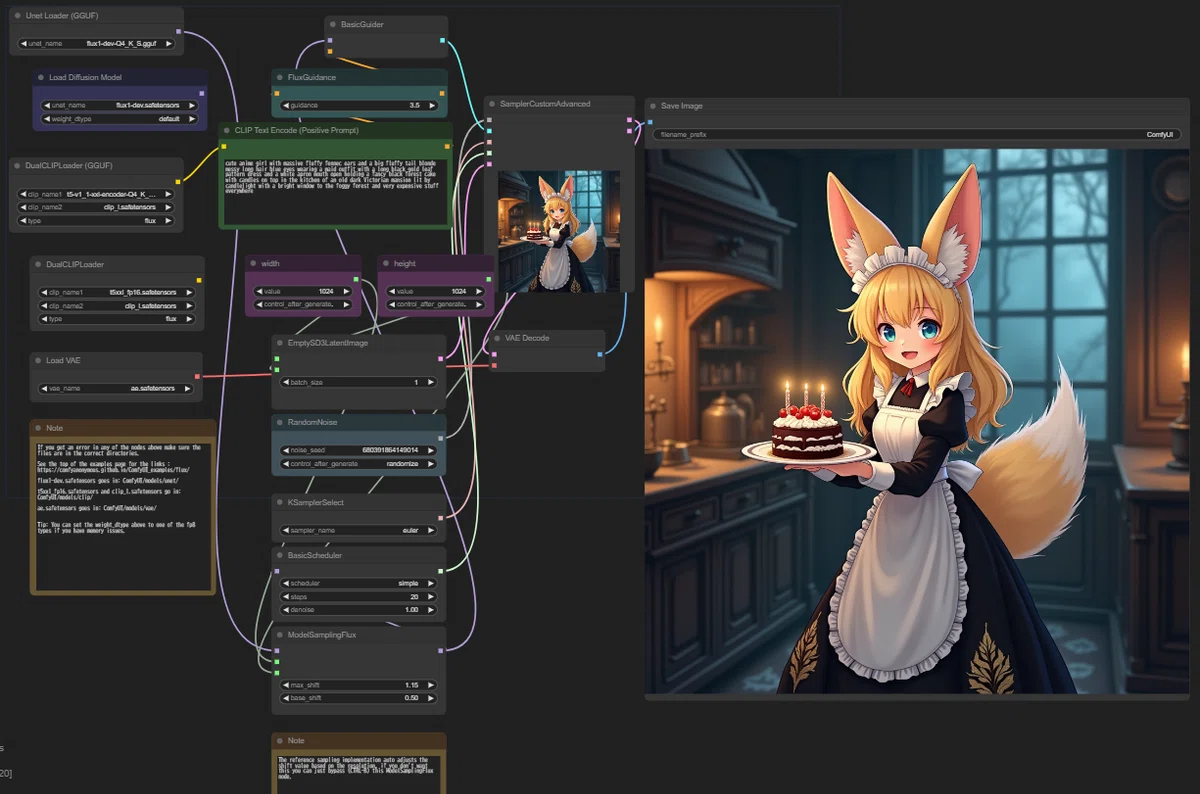The image size is (1200, 794).
Task: Click the purple output slot of ModelSamplingFlux
Action: (442, 650)
